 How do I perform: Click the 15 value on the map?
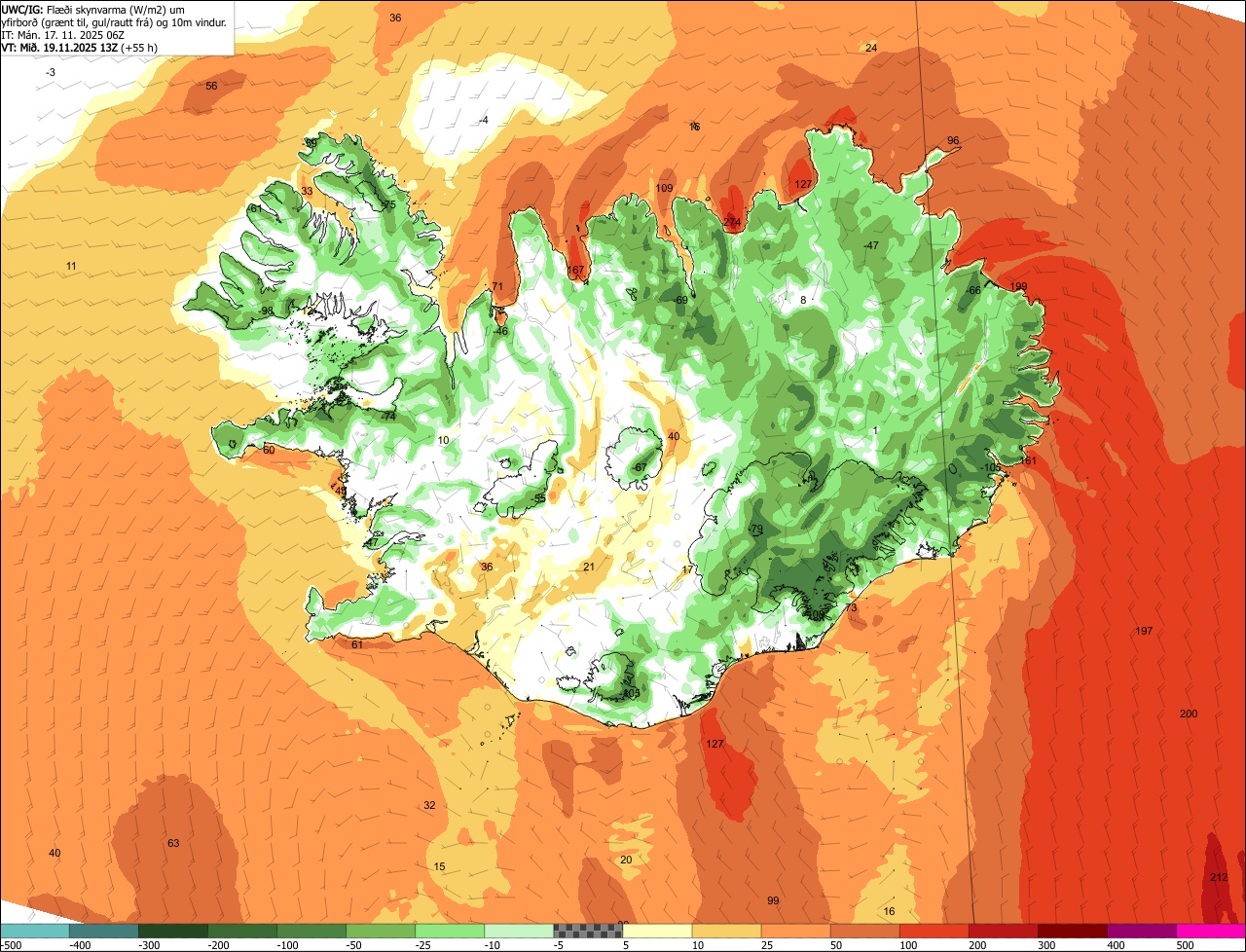click(439, 866)
